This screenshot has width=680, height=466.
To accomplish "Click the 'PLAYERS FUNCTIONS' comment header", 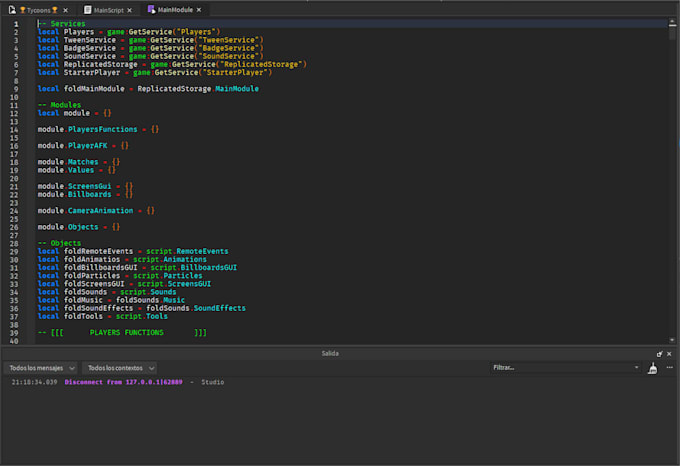I will pyautogui.click(x=127, y=332).
